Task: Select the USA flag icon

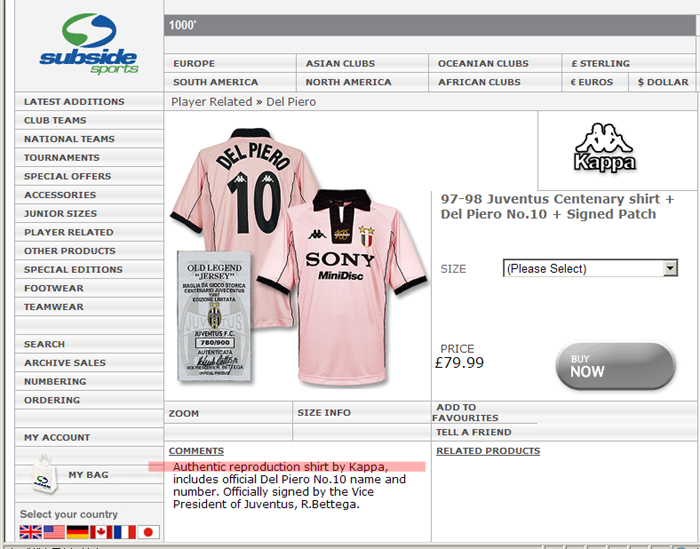Action: (x=54, y=532)
